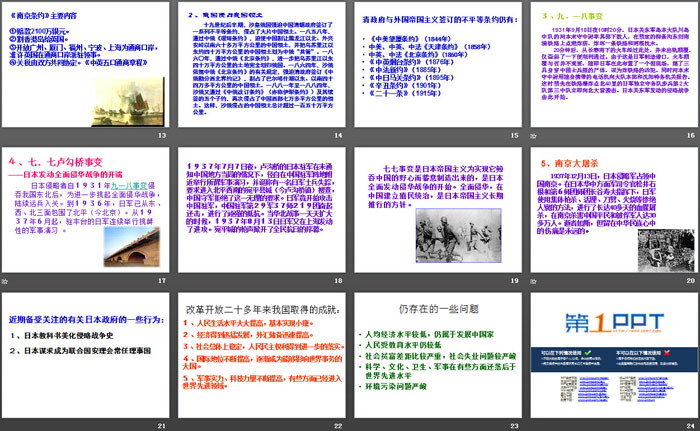Select slide 18 with the 1937年7月7日 text
The height and width of the screenshot is (431, 700).
262,210
